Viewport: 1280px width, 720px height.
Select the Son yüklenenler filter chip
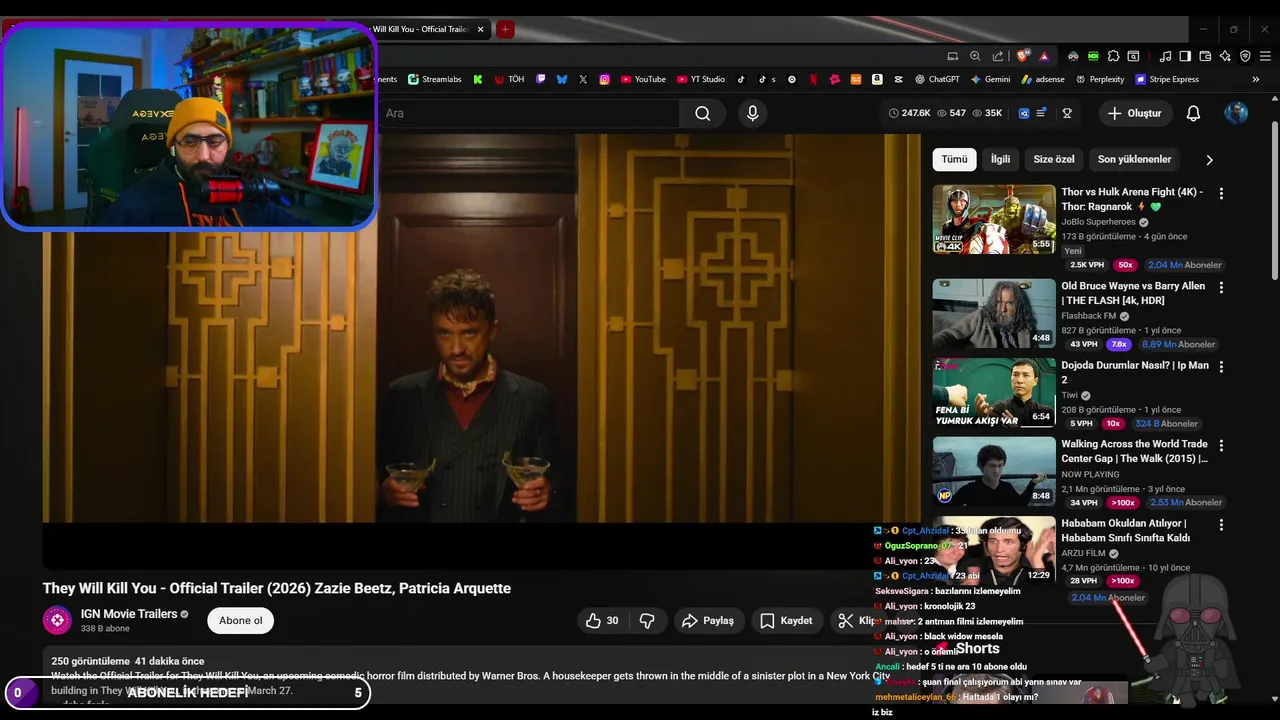(x=1134, y=159)
